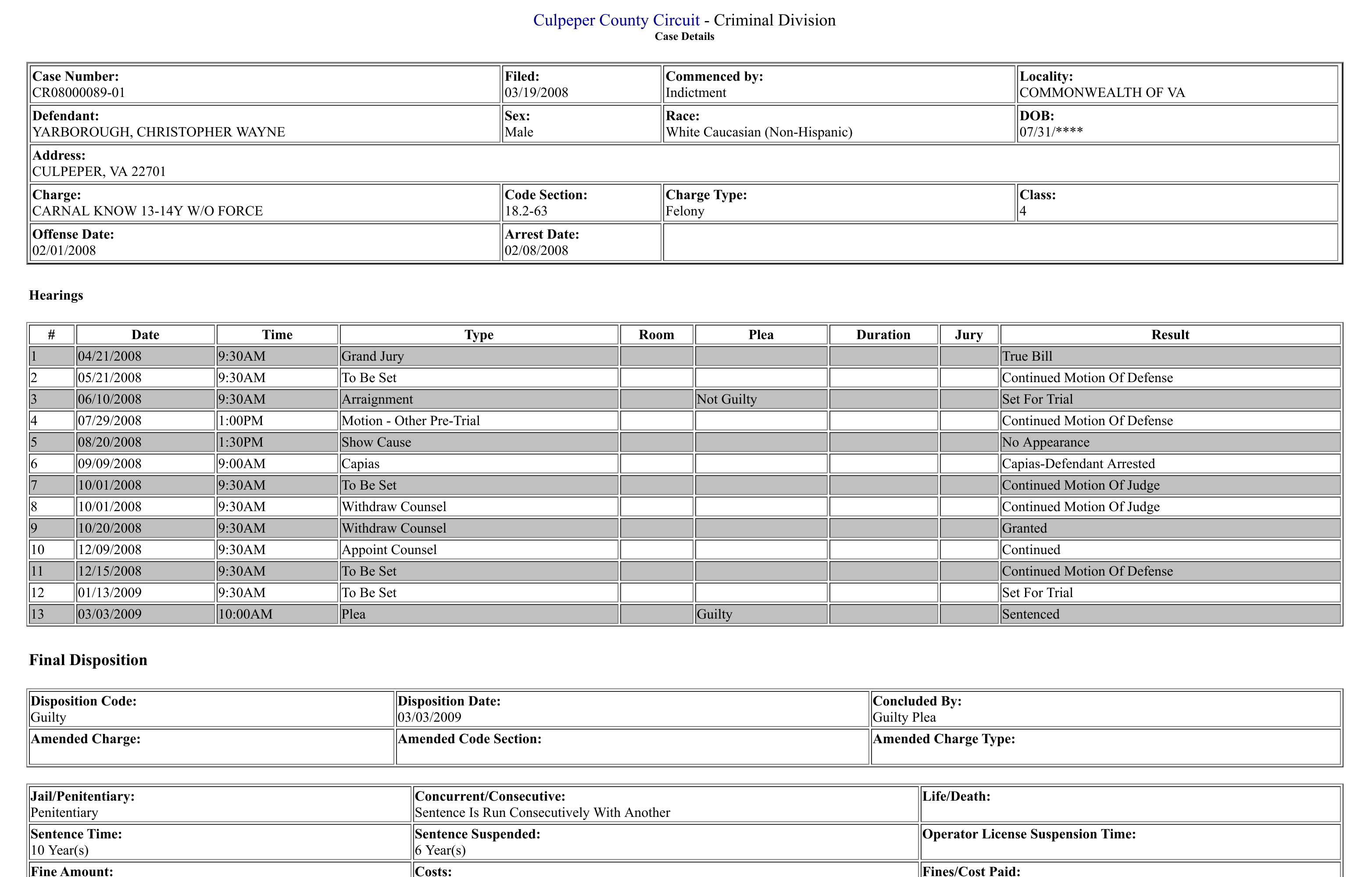Click the Date column header in Hearings
The width and height of the screenshot is (1372, 877).
[x=145, y=335]
